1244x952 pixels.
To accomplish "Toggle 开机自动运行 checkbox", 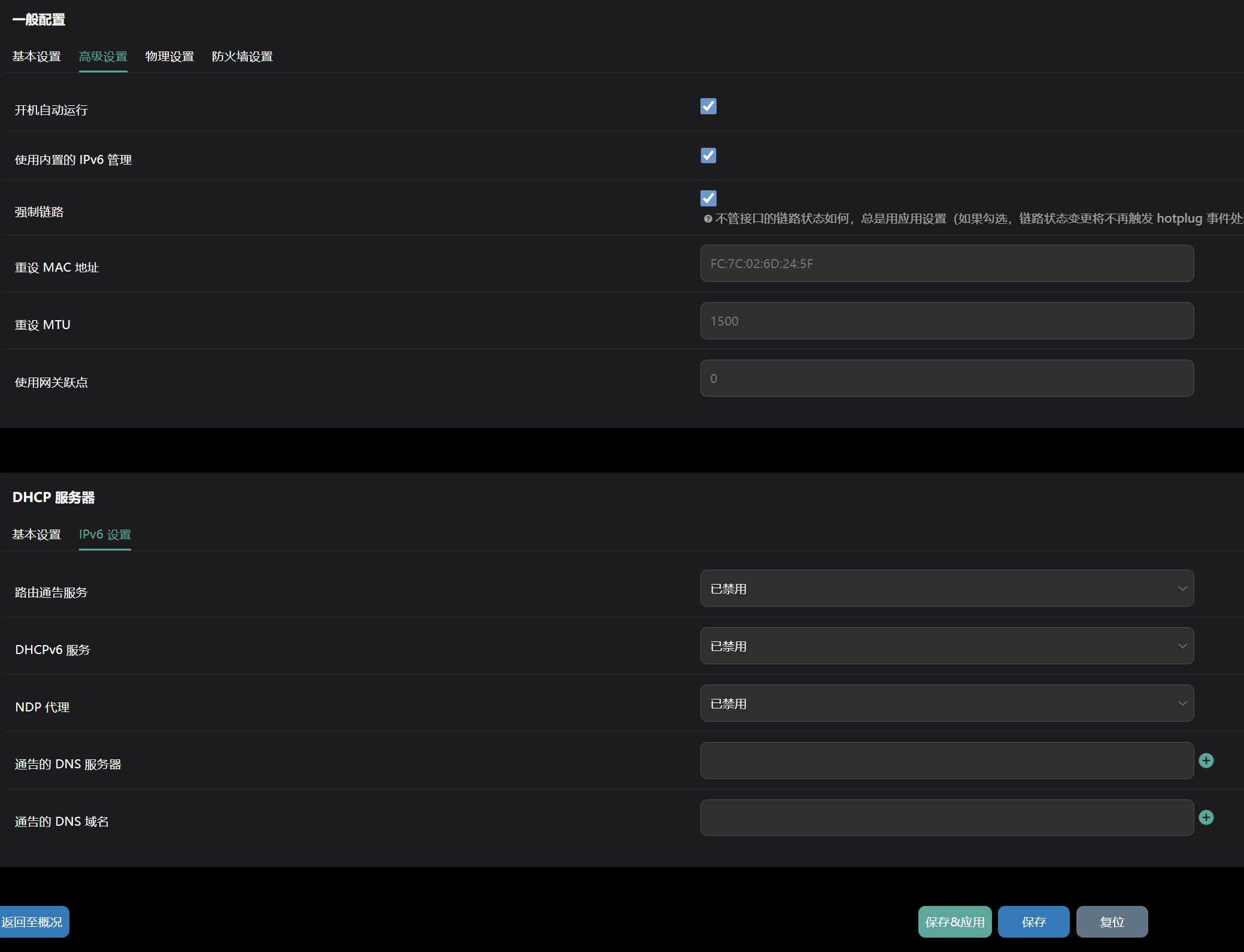I will [x=708, y=107].
